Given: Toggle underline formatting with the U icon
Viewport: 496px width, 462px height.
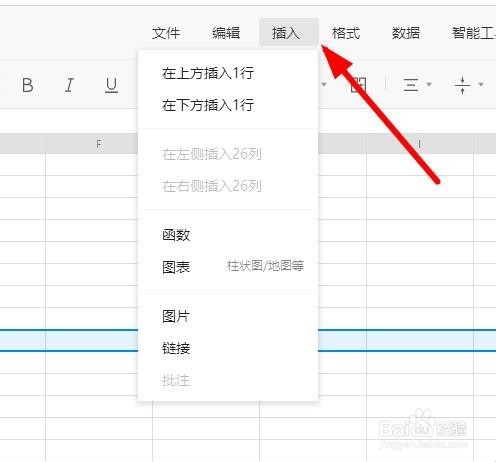Looking at the screenshot, I should point(111,86).
